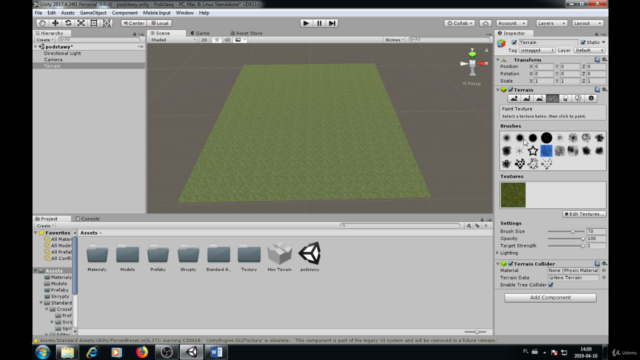Image resolution: width=640 pixels, height=360 pixels.
Task: Click the Pause button
Action: [319, 23]
